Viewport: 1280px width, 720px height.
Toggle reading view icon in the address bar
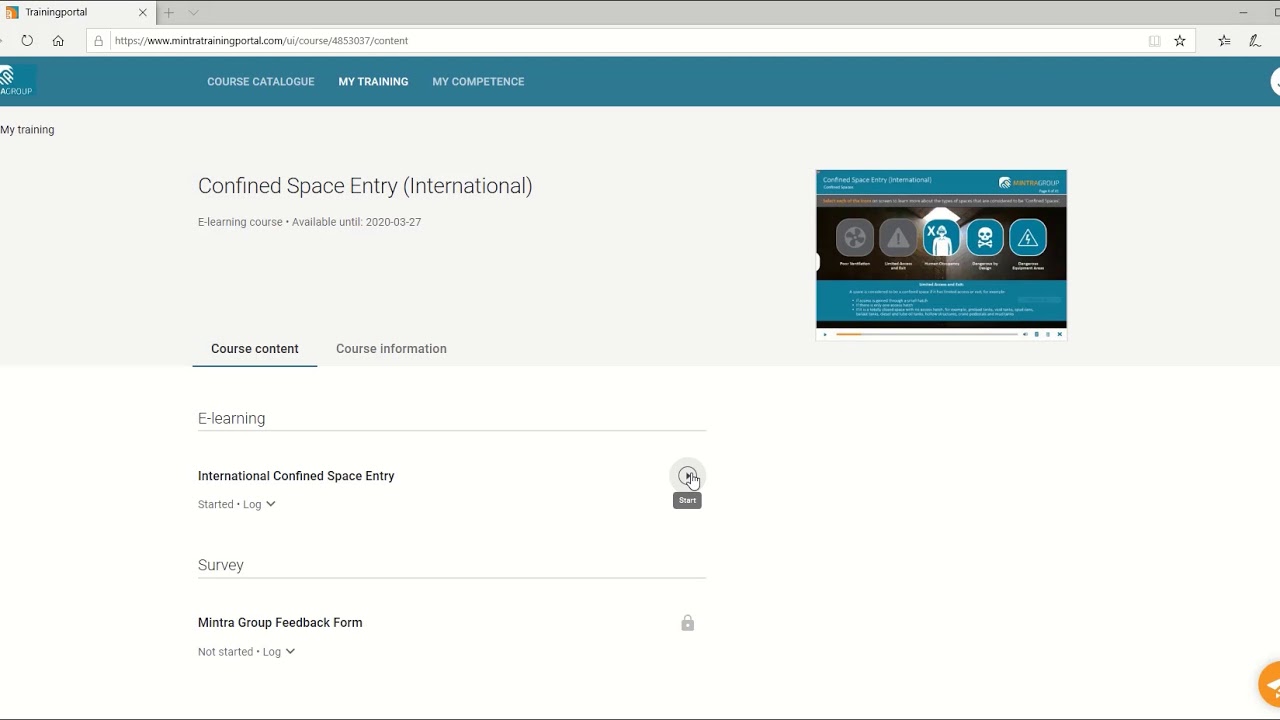[x=1155, y=41]
